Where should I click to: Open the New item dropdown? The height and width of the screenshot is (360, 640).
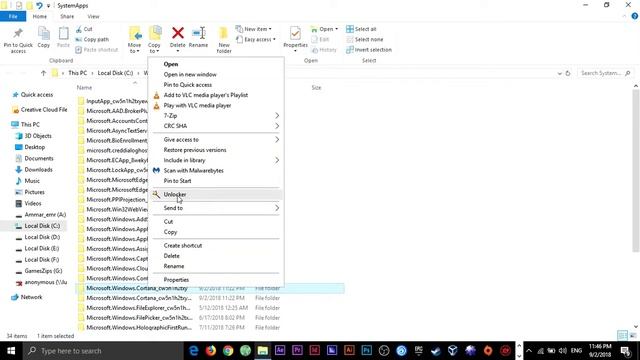click(x=254, y=29)
